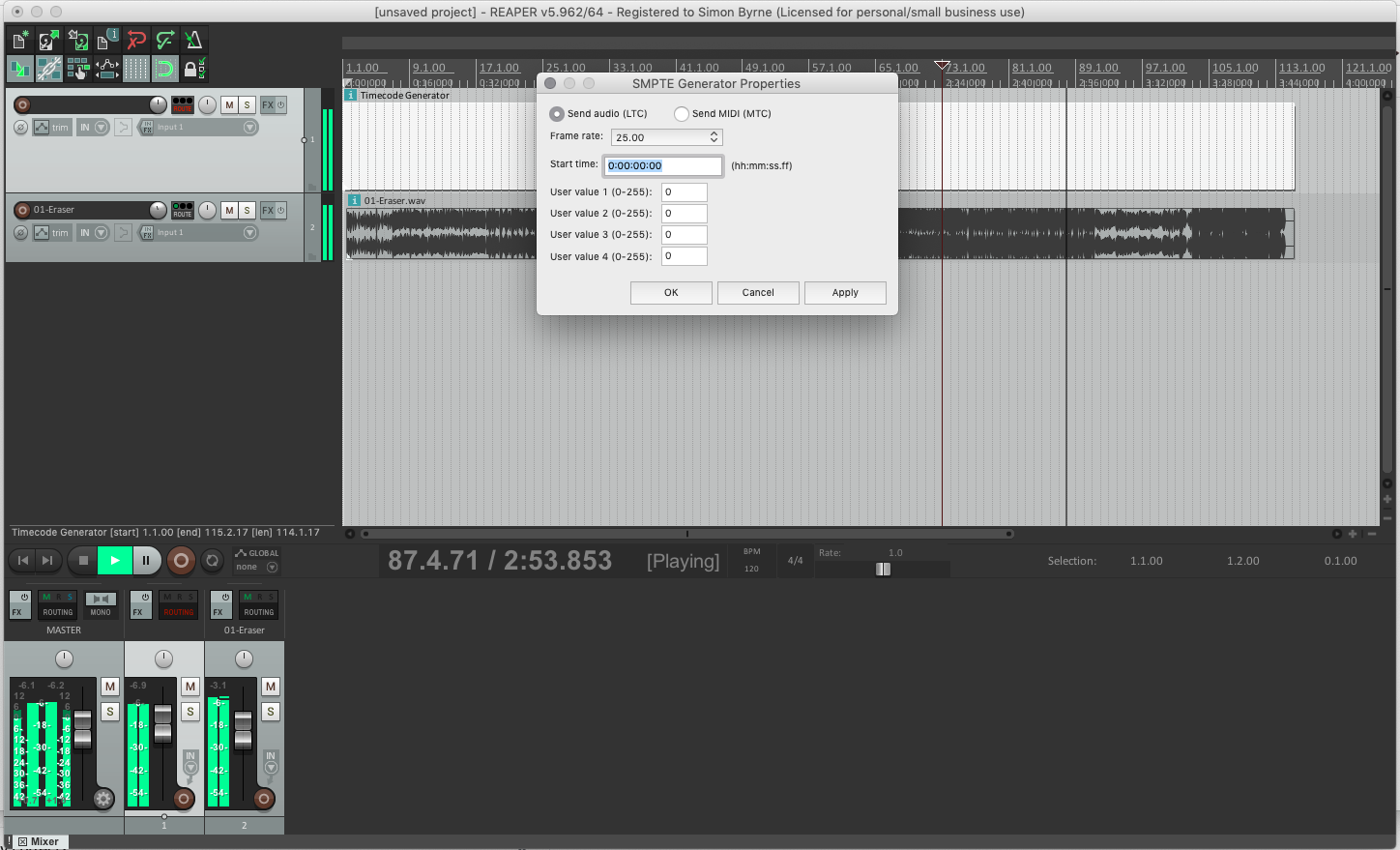Image resolution: width=1400 pixels, height=850 pixels.
Task: Toggle phase invert on track 1
Action: pos(20,127)
